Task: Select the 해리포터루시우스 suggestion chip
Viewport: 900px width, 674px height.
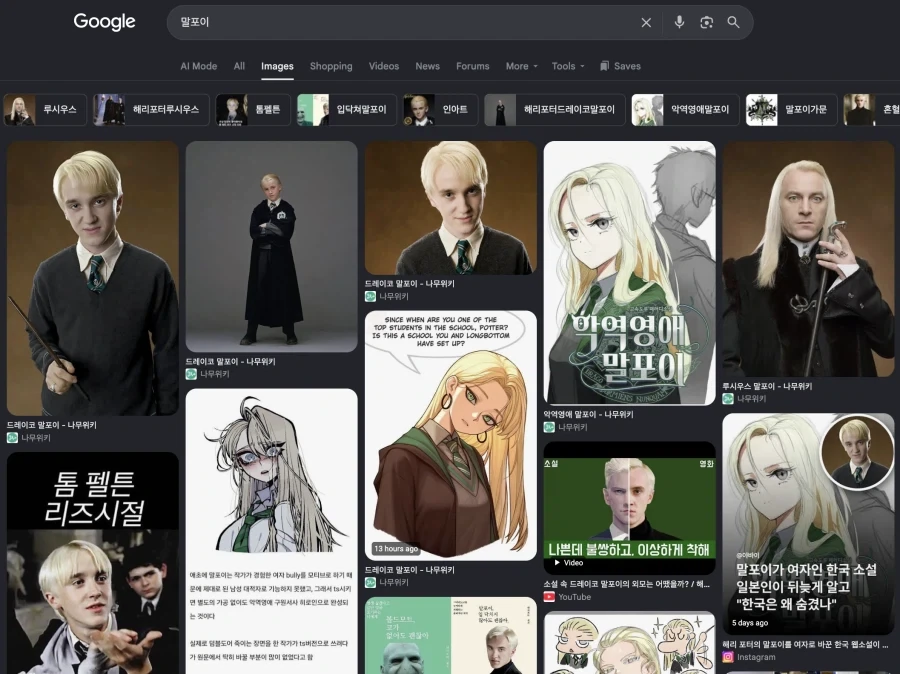Action: (x=151, y=110)
